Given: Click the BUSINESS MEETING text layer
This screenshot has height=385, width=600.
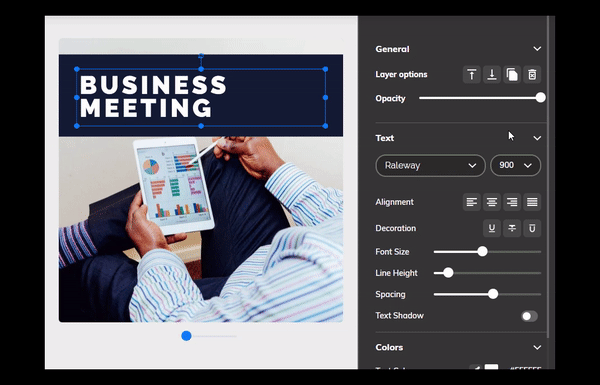Looking at the screenshot, I should pos(153,96).
